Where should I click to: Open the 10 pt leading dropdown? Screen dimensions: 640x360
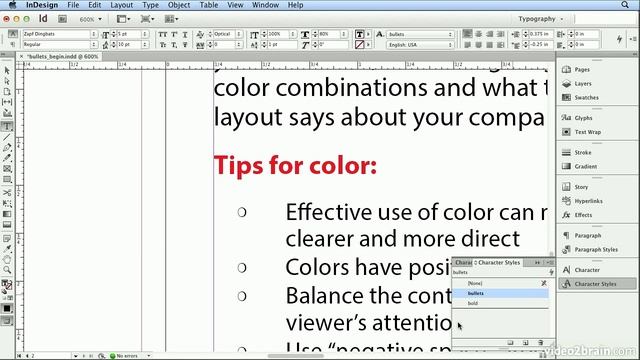(x=145, y=44)
